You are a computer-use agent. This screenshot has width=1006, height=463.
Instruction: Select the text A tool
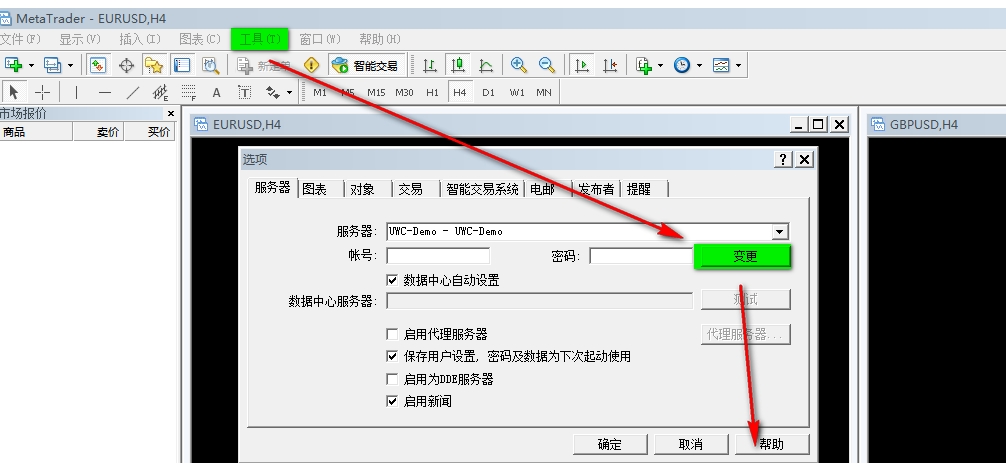[217, 92]
